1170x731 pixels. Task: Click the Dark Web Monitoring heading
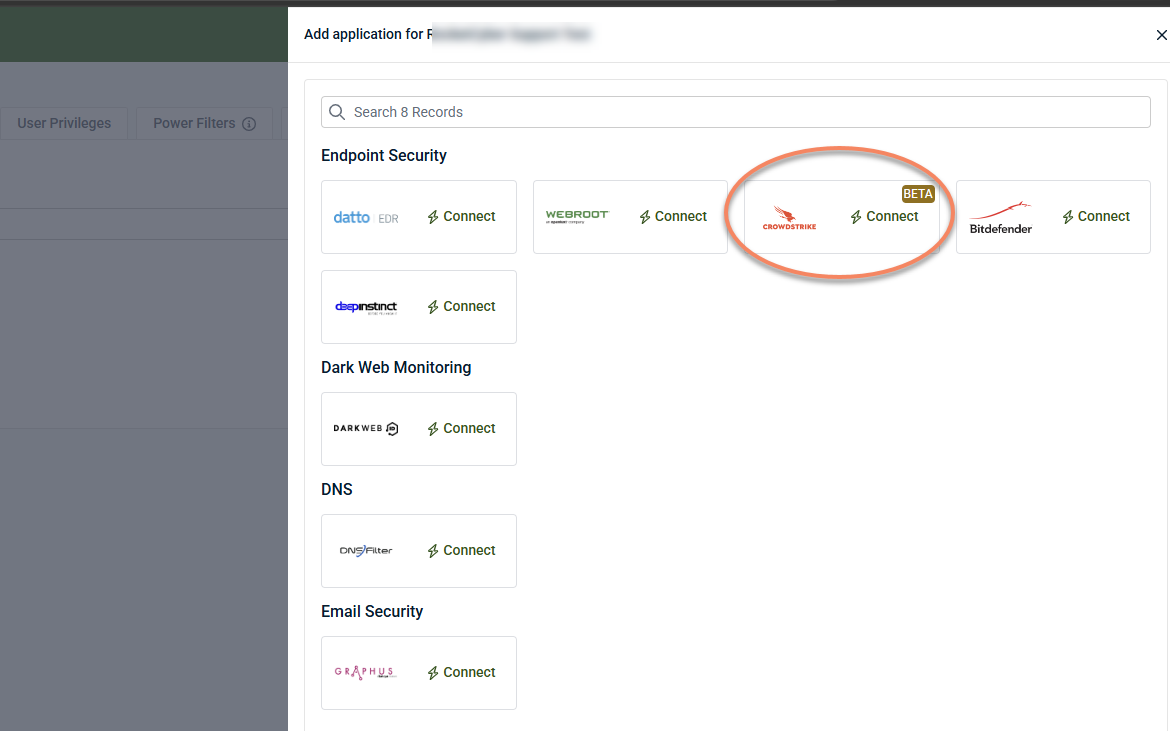point(395,367)
